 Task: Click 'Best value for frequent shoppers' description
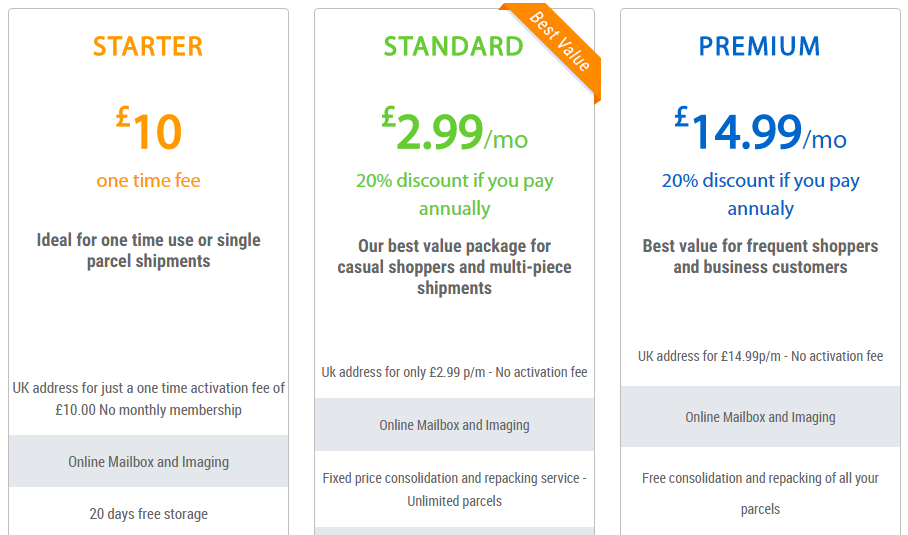point(760,256)
